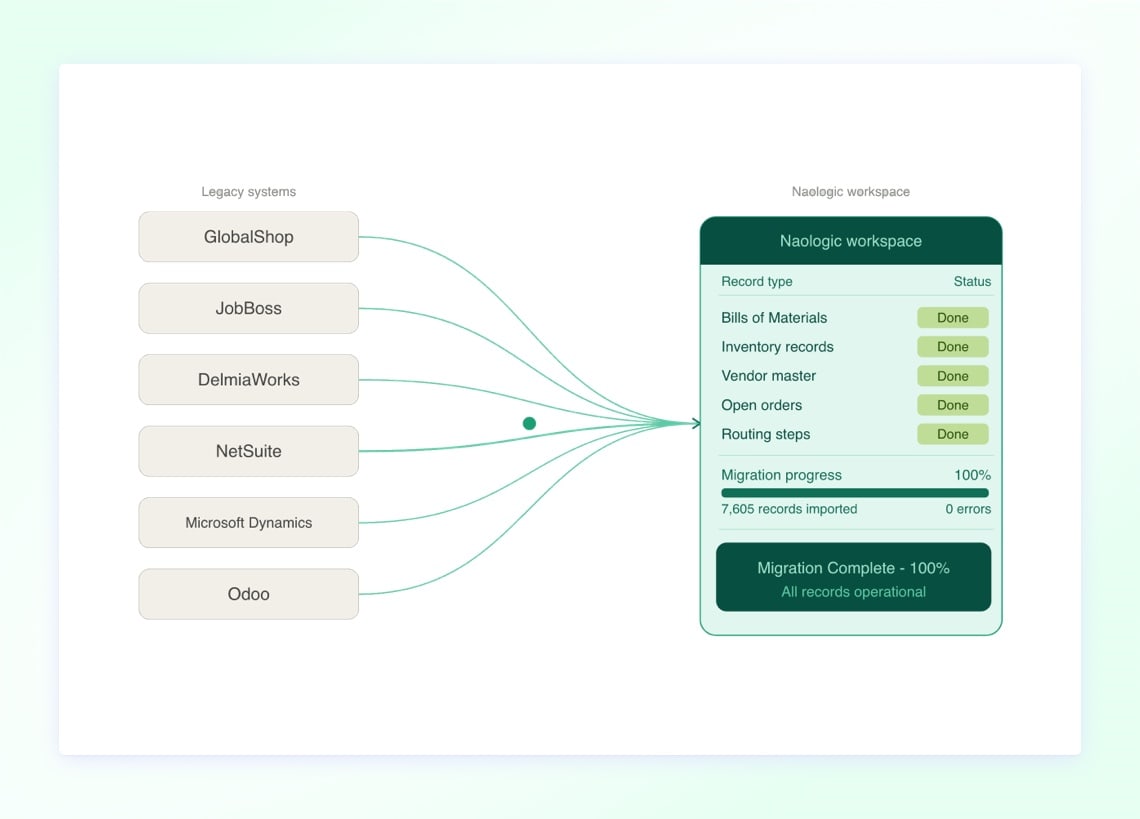The width and height of the screenshot is (1140, 819).
Task: Click the Done badge for Inventory records
Action: (x=952, y=347)
